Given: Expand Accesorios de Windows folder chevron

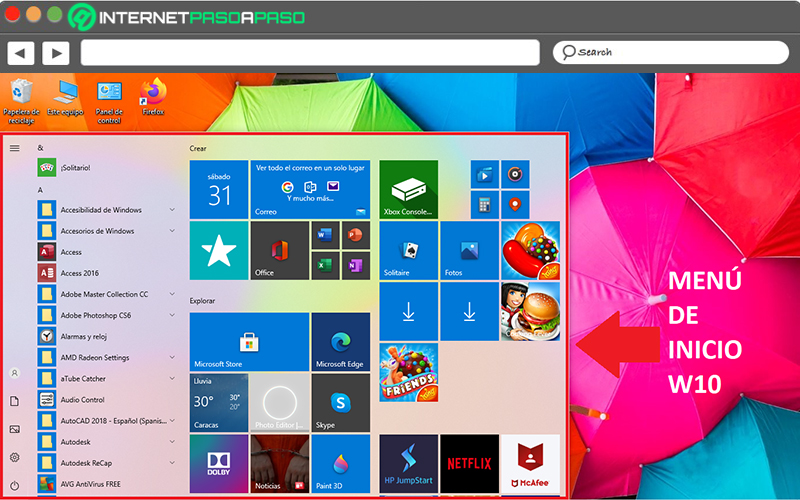Looking at the screenshot, I should coord(172,231).
